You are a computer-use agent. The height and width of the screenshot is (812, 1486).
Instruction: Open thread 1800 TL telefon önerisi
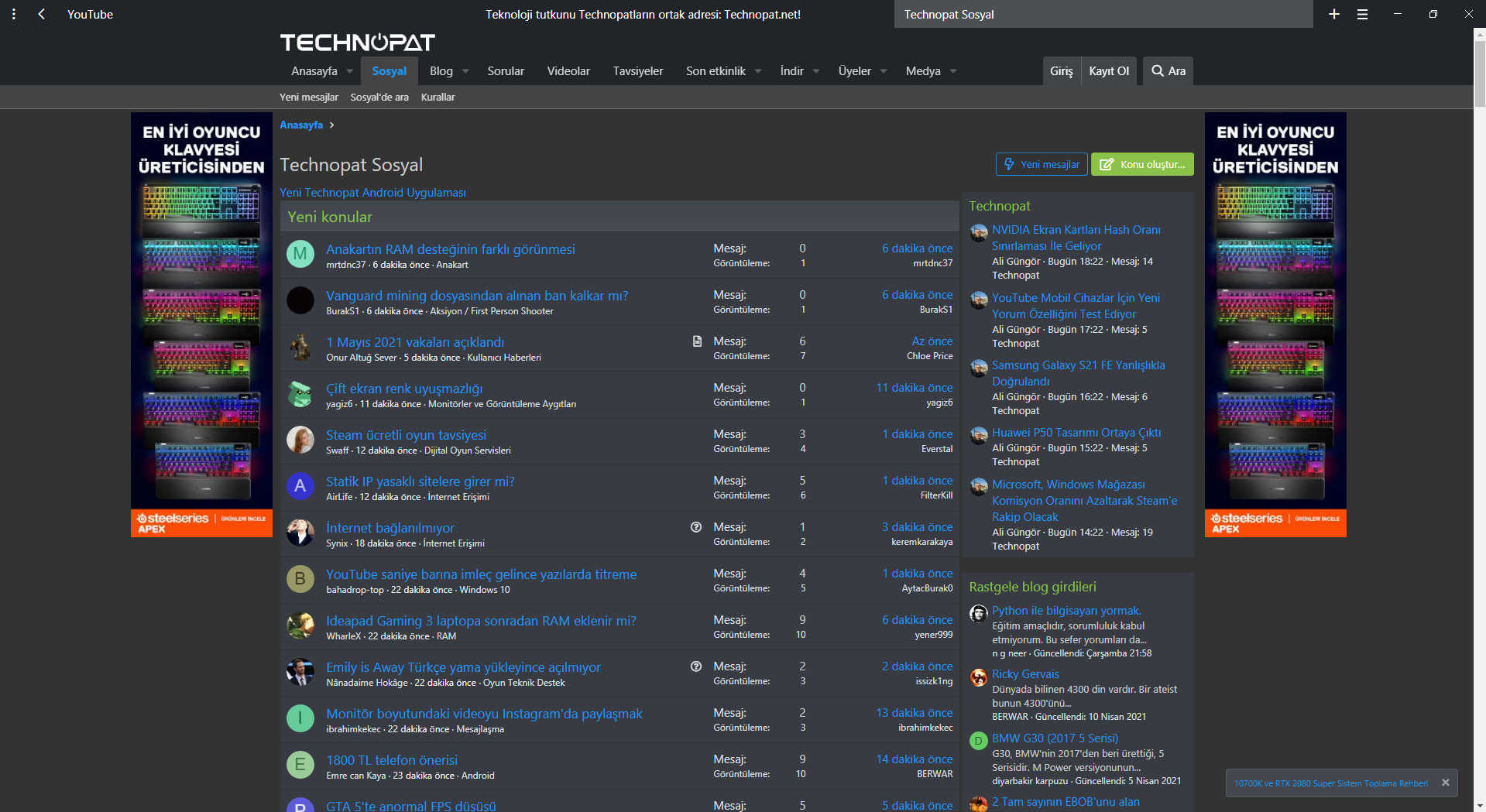(392, 760)
